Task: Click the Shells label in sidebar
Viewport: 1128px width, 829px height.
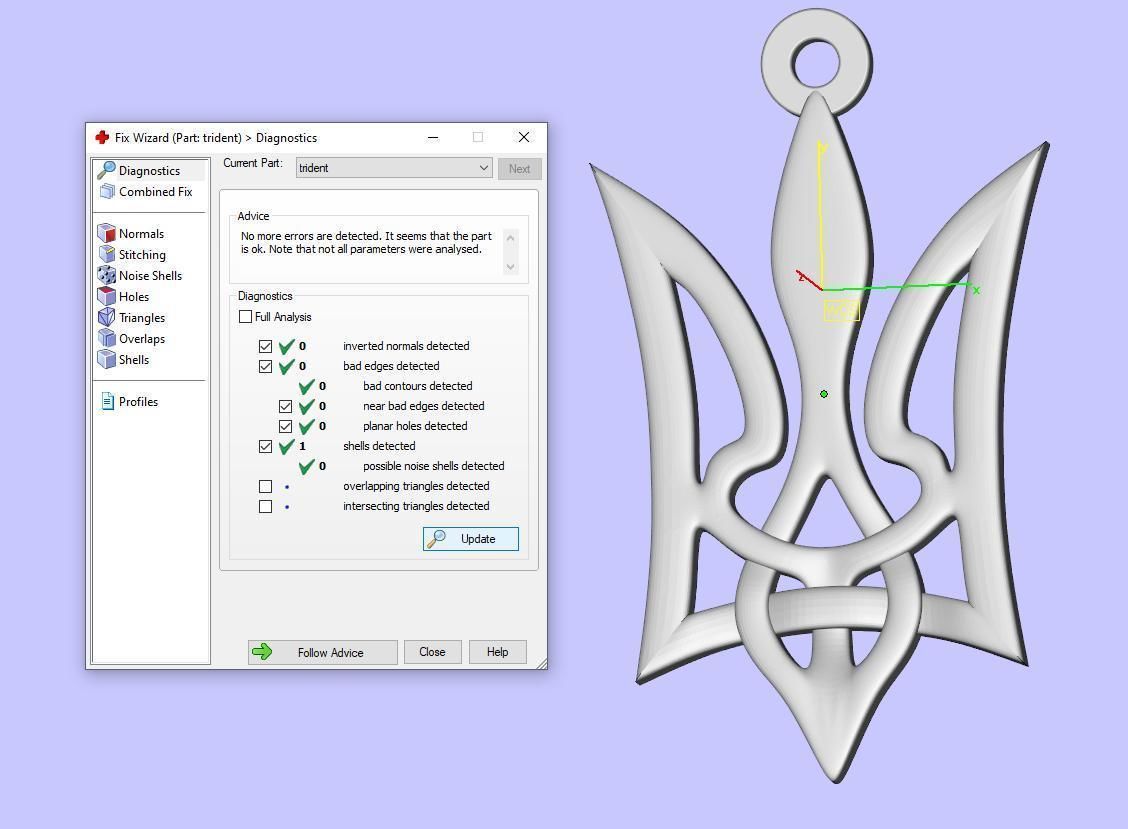Action: coord(134,359)
